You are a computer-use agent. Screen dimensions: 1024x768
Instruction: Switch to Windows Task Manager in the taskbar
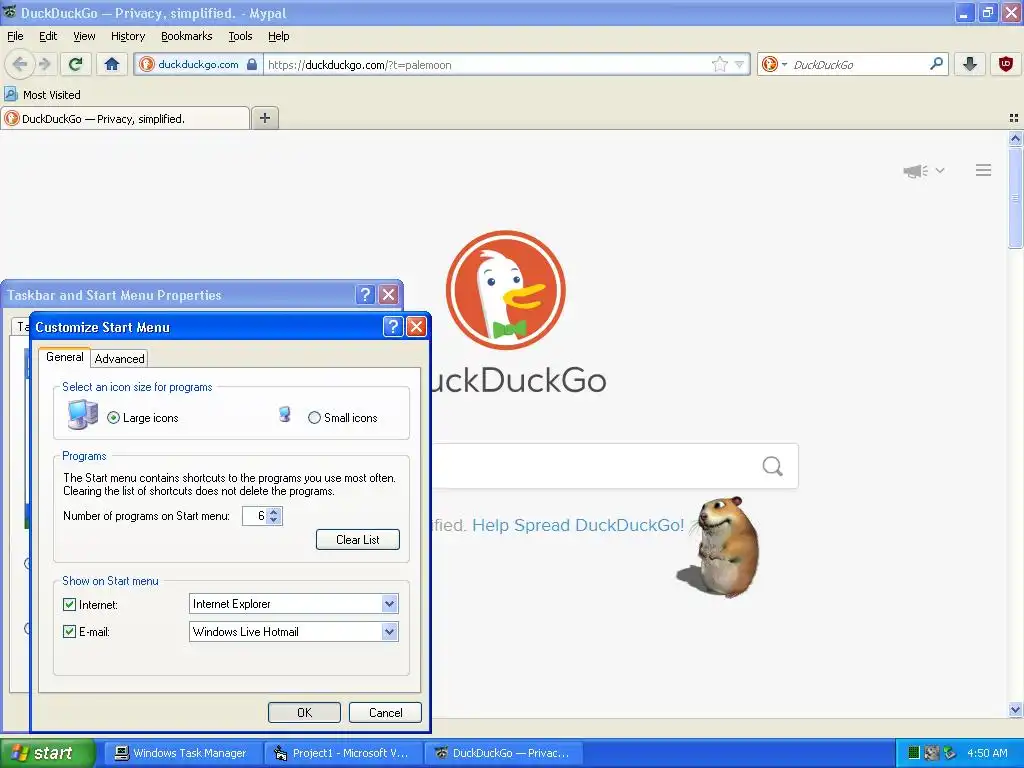[x=182, y=753]
